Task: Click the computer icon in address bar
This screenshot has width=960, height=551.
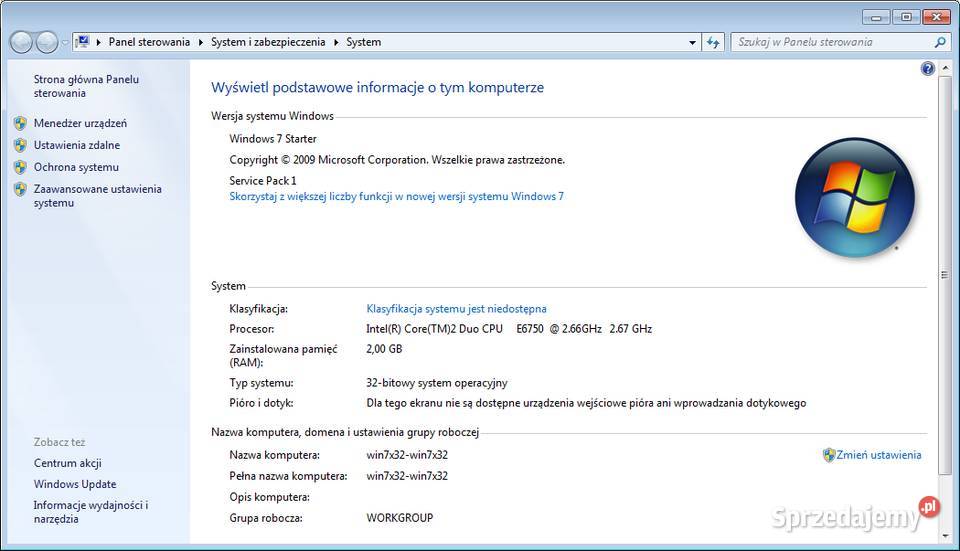Action: pyautogui.click(x=82, y=42)
